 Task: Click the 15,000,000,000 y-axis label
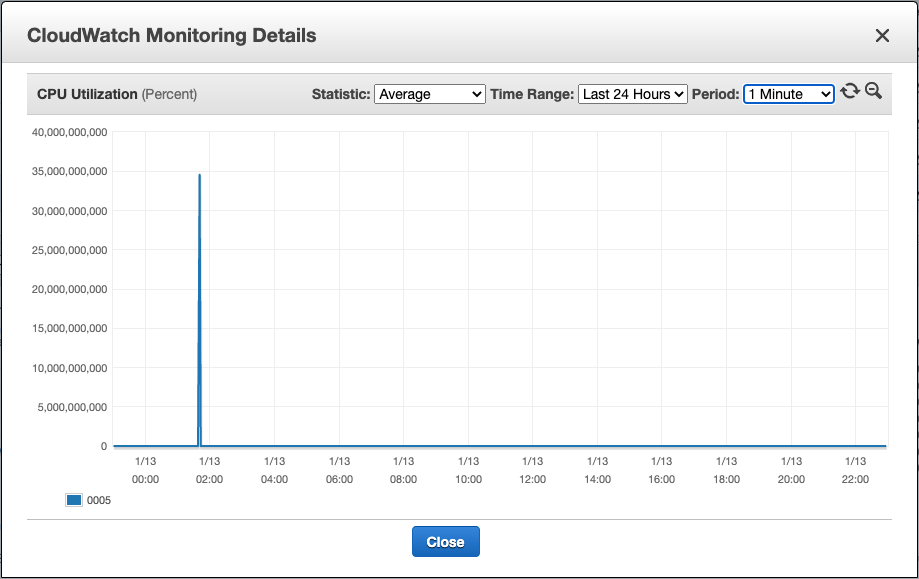pyautogui.click(x=70, y=329)
